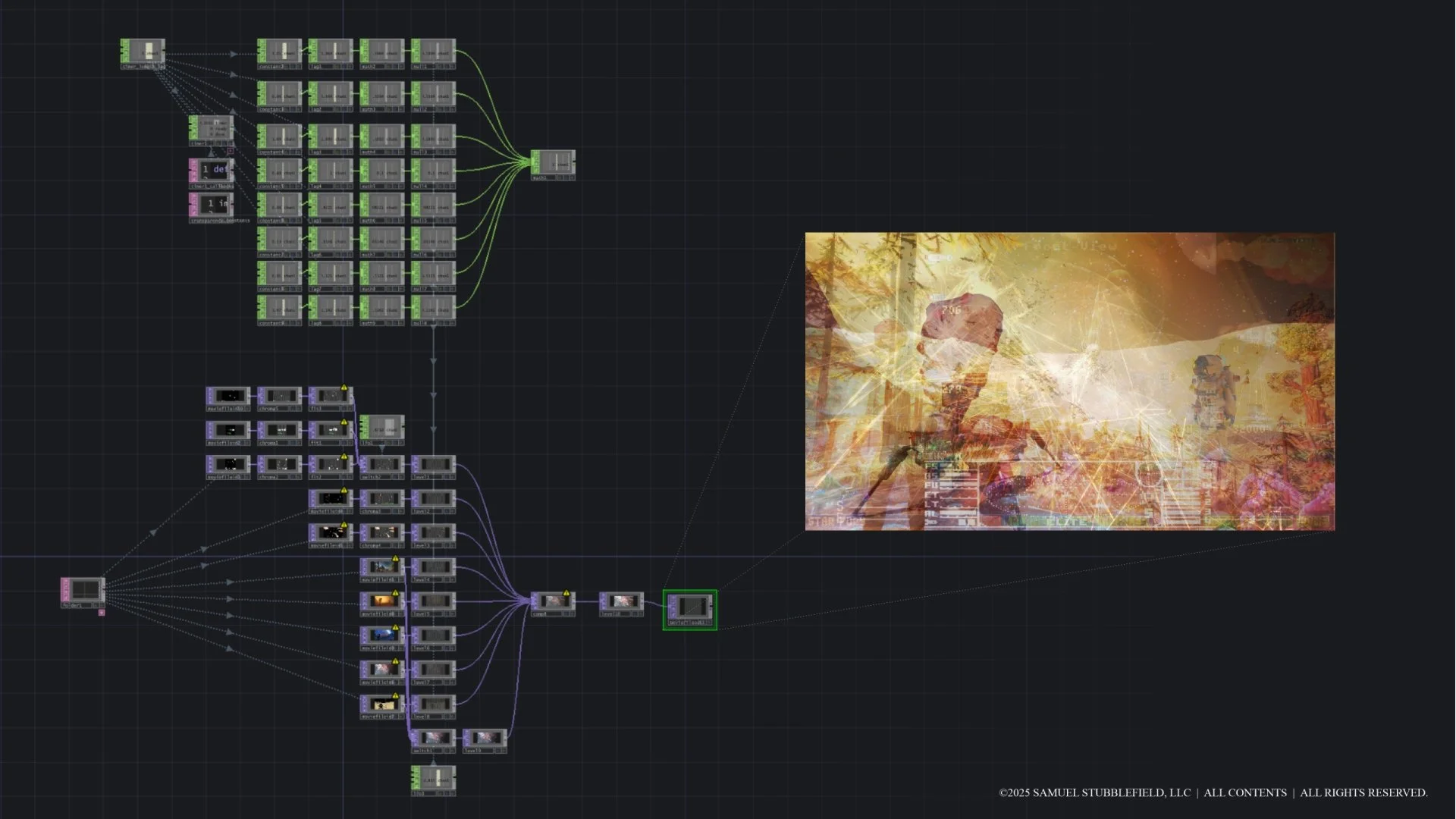
Task: Select the switch1 TOP node
Action: [433, 739]
